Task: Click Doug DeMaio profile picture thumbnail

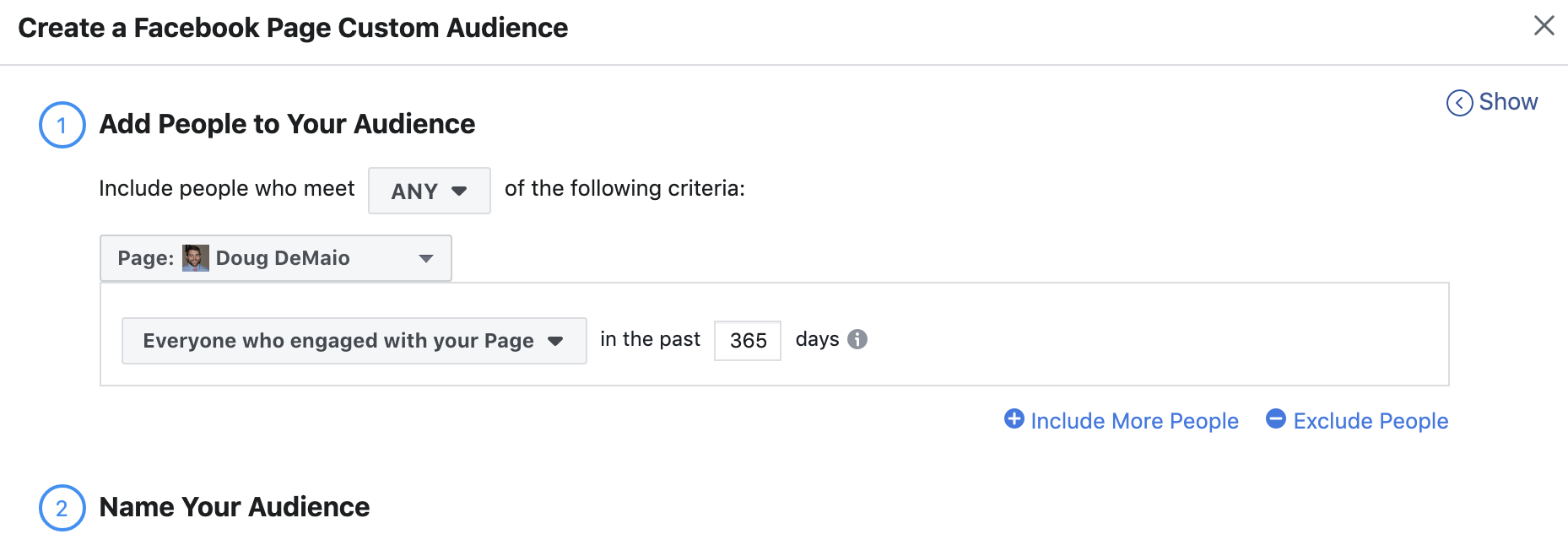Action: coord(196,258)
